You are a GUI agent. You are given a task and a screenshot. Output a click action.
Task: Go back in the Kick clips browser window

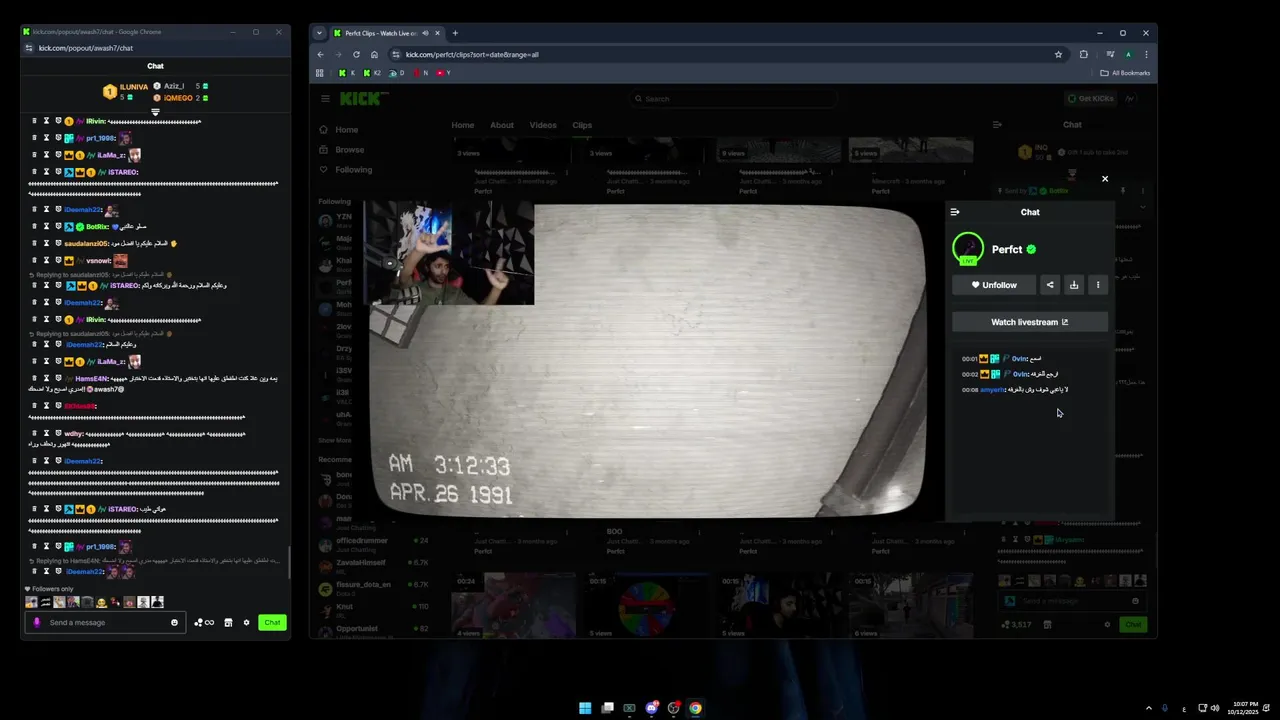tap(320, 54)
